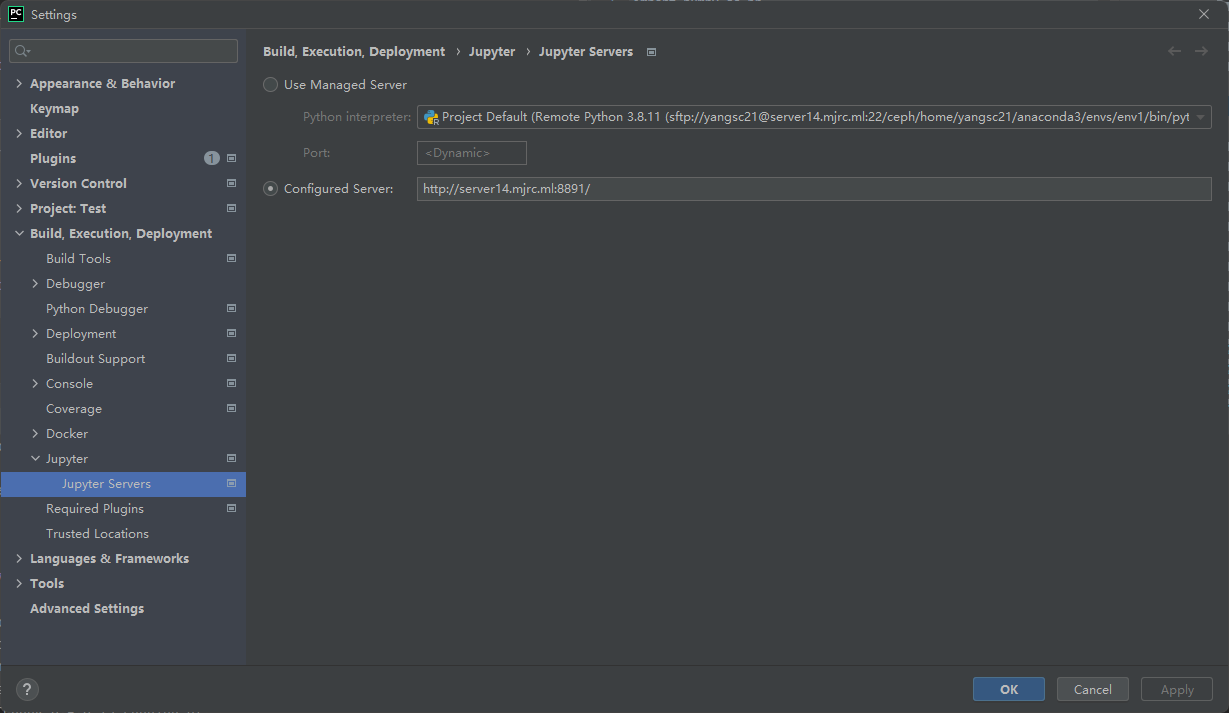Click project-level marker icon next to Coverage

232,408
